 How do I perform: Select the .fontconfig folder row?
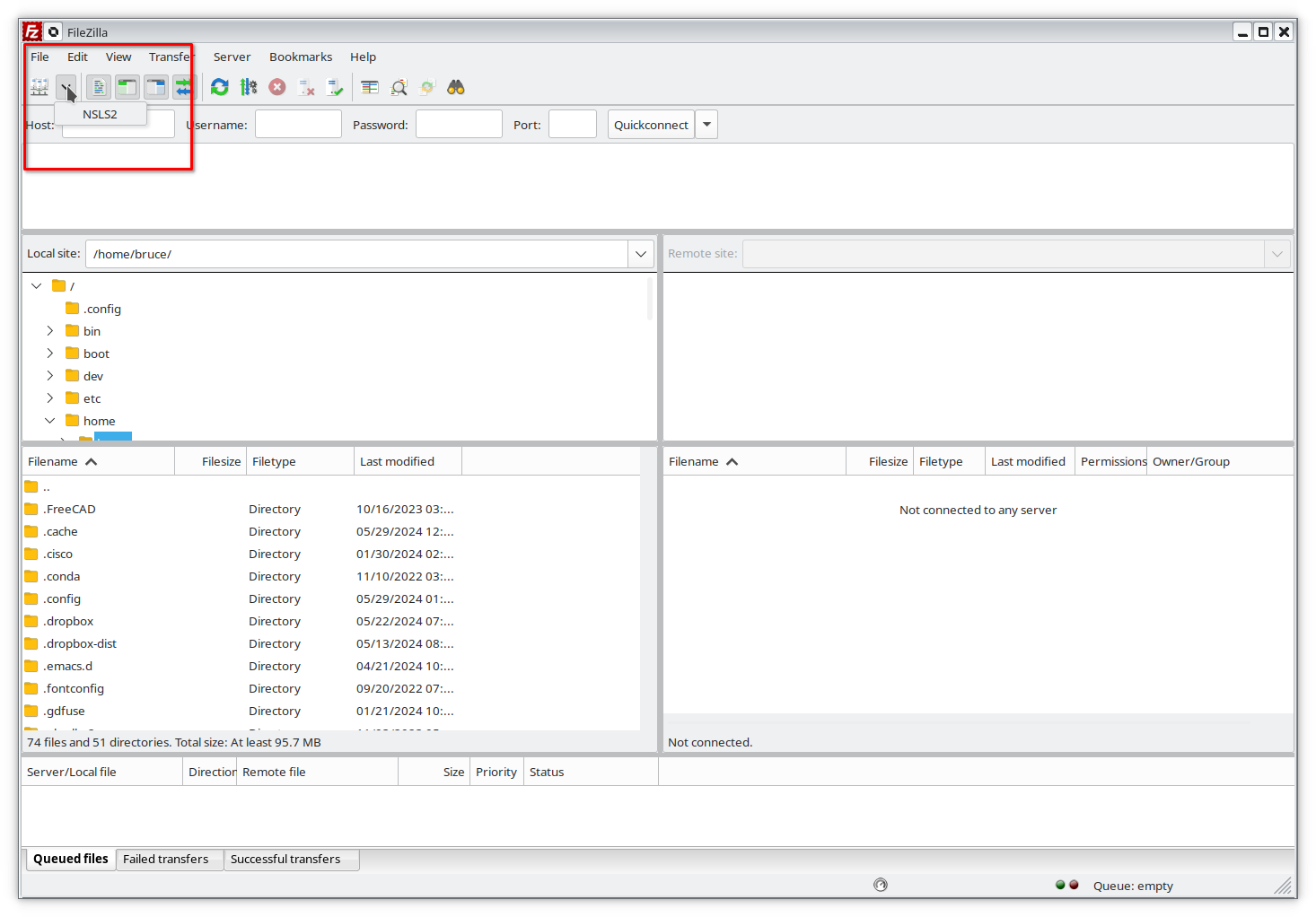(x=331, y=688)
